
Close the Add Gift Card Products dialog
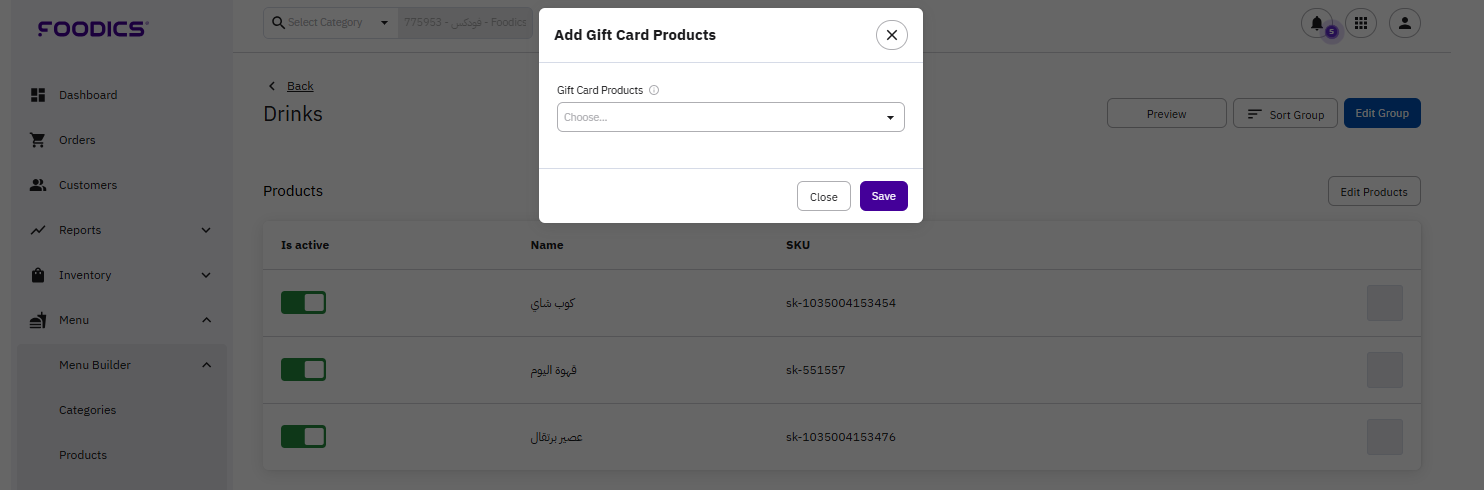point(891,35)
